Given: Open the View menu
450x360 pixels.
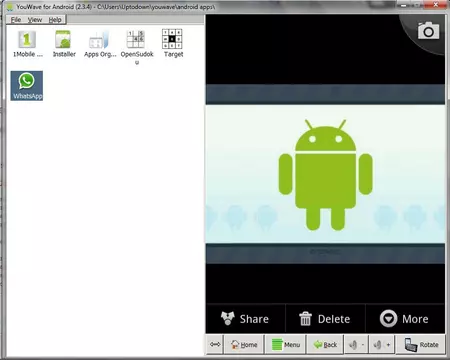Looking at the screenshot, I should coord(35,20).
